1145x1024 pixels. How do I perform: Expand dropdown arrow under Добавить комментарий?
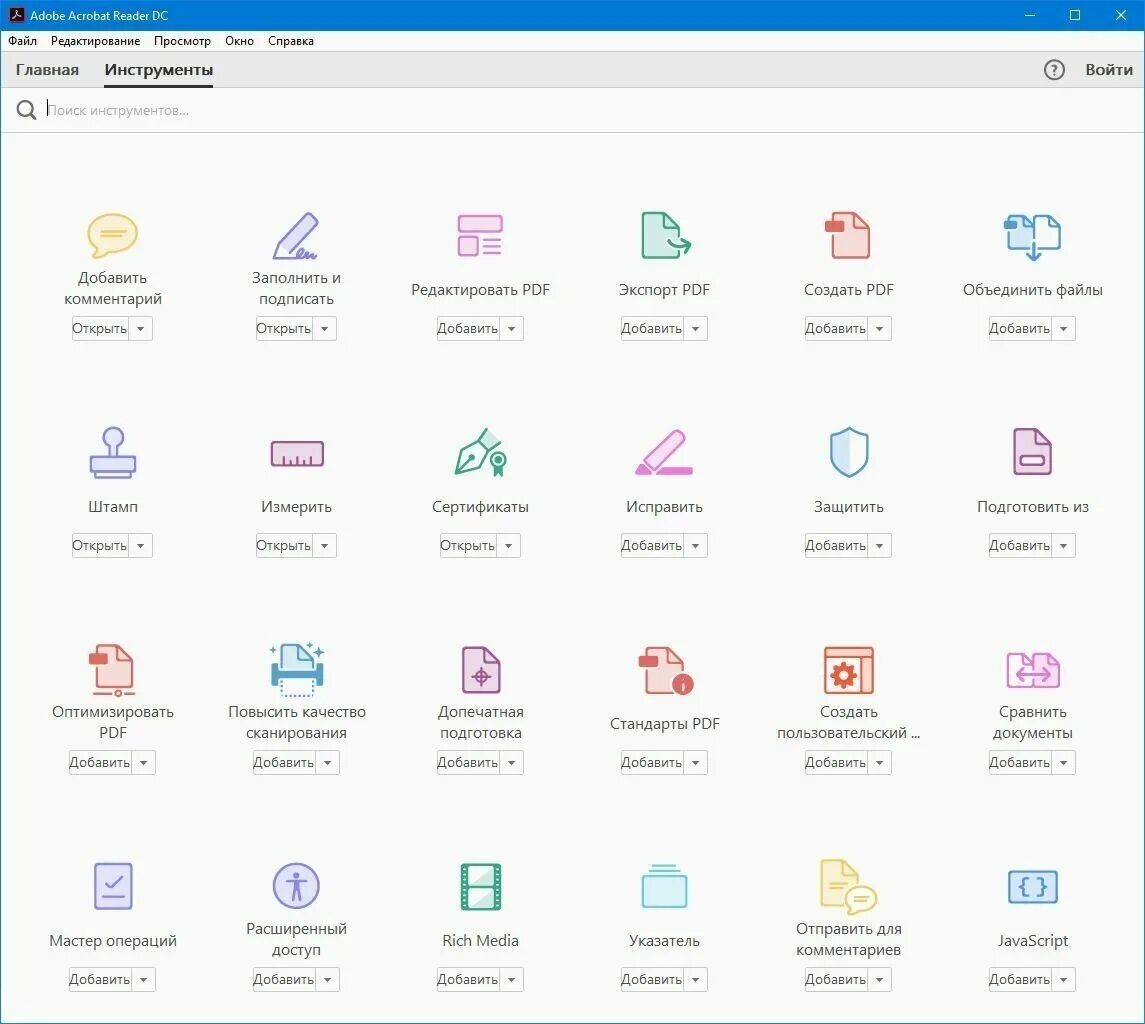click(x=140, y=329)
